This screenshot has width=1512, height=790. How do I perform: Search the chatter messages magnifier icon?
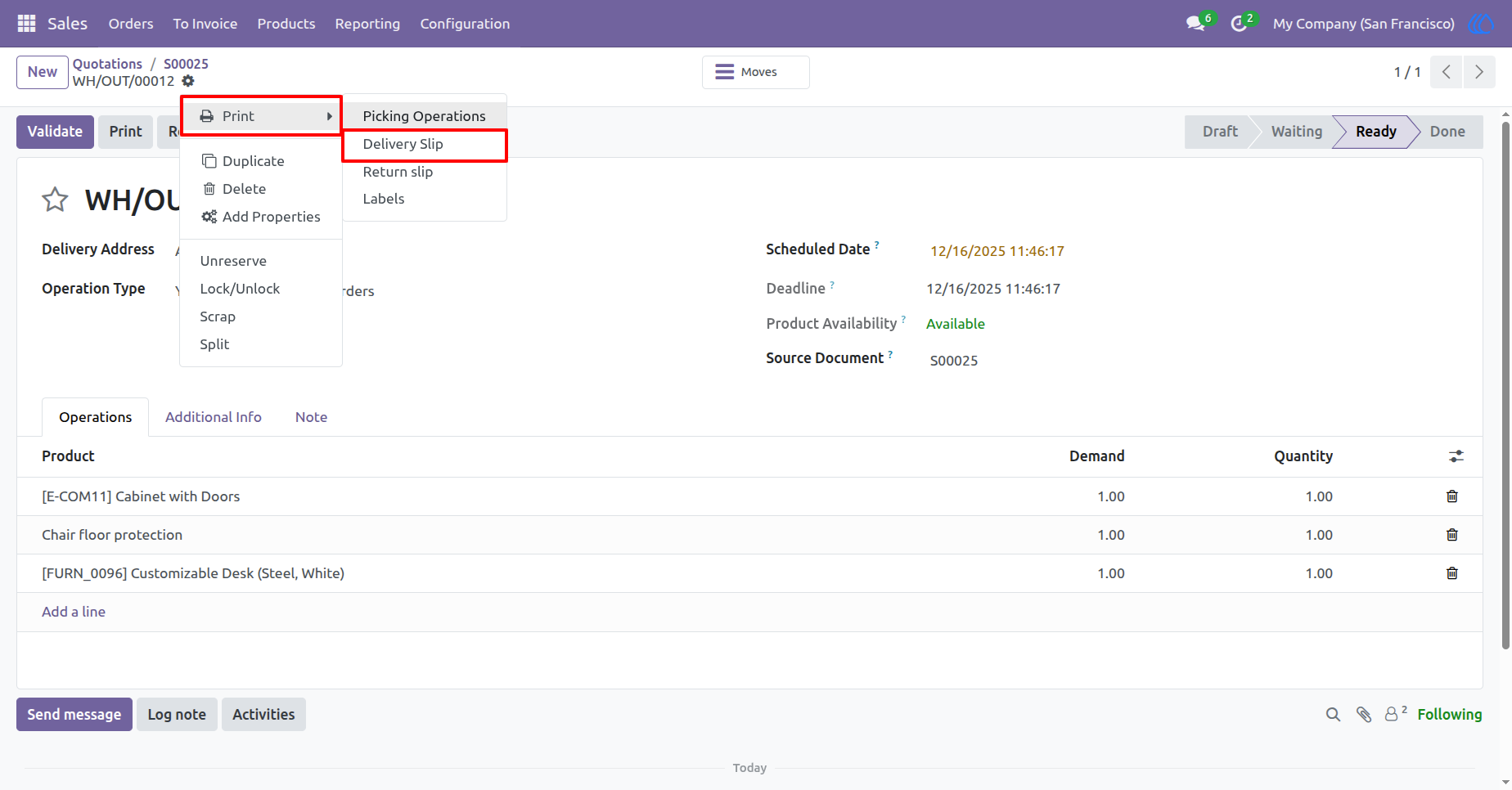[1333, 715]
